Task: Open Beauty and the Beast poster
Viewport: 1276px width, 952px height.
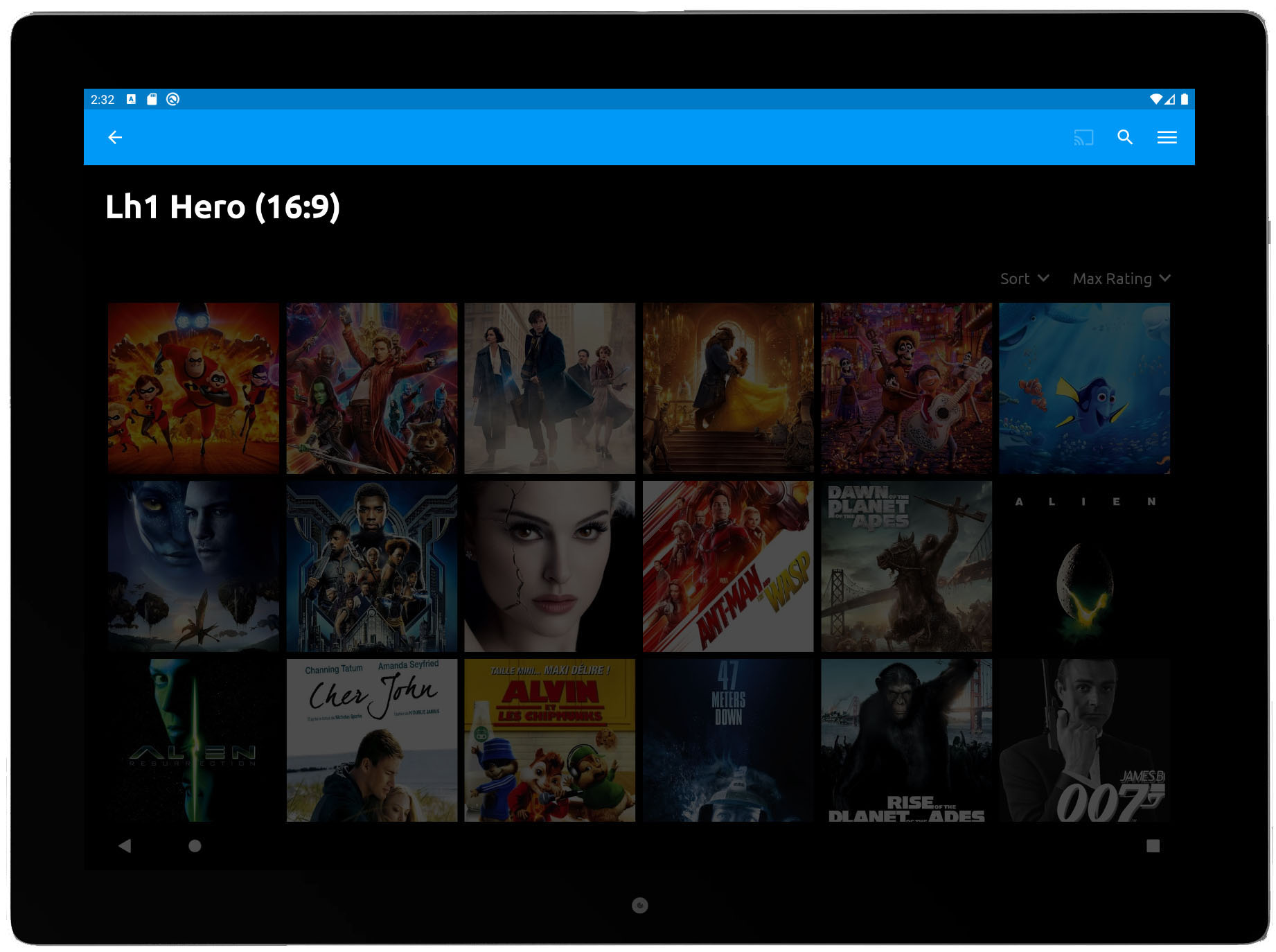Action: [x=728, y=388]
